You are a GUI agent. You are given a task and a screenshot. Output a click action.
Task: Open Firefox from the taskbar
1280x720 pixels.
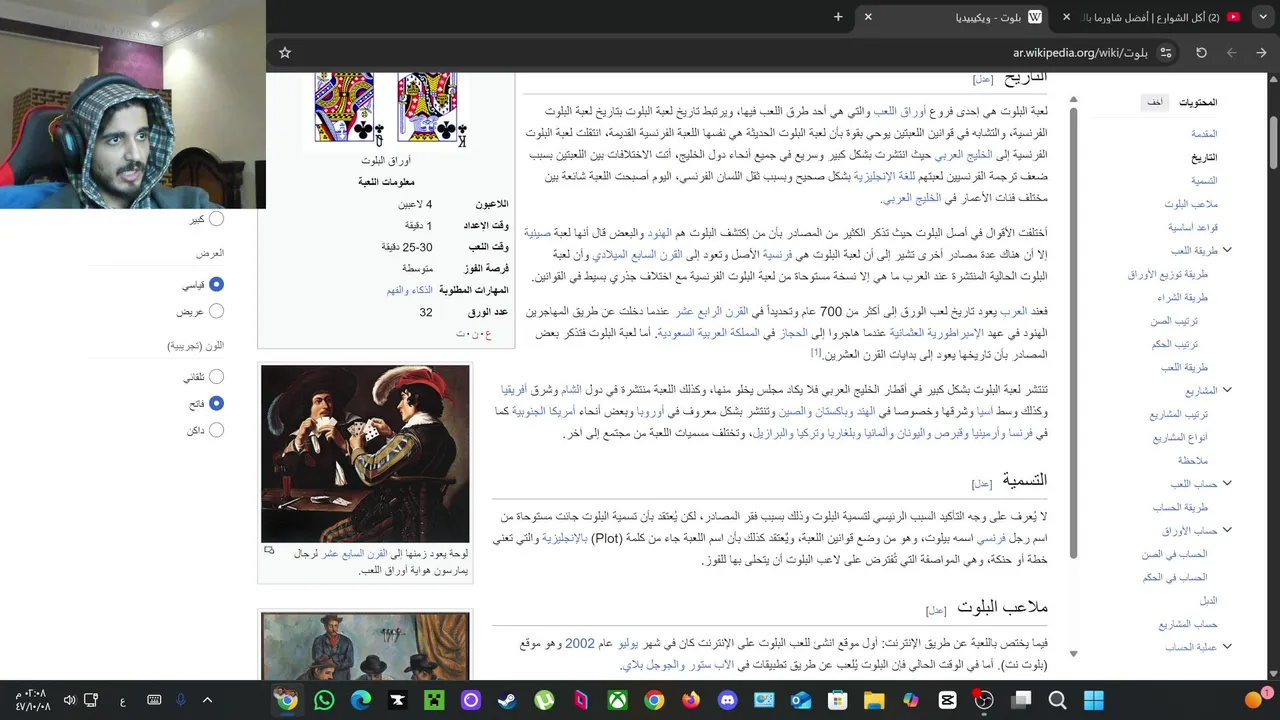pyautogui.click(x=691, y=701)
